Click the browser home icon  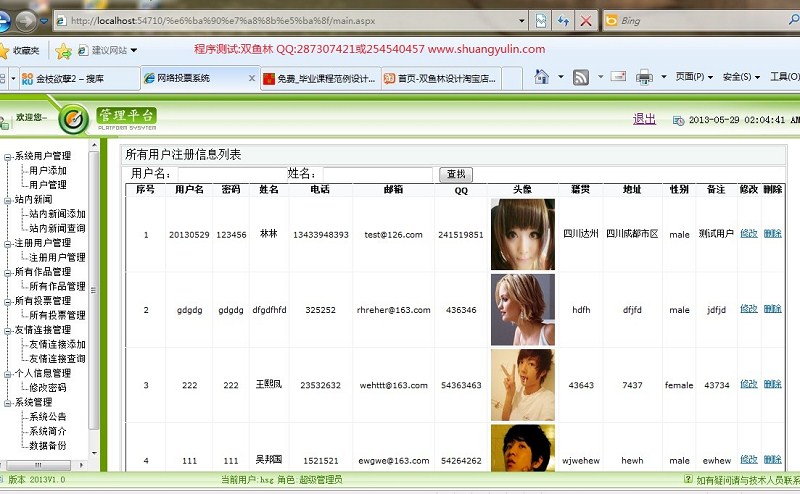pyautogui.click(x=541, y=77)
